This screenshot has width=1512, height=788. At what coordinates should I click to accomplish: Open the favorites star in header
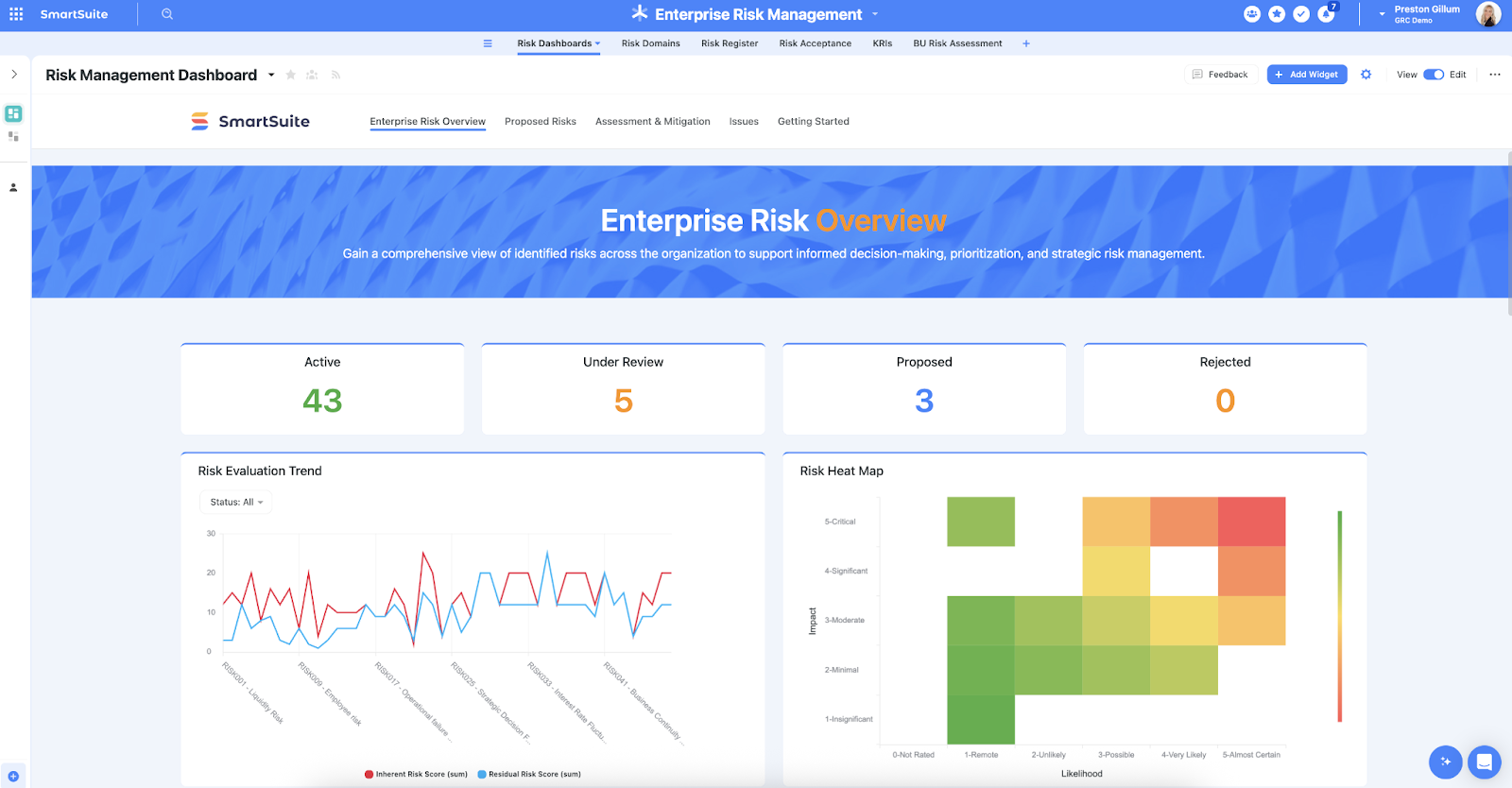(x=1277, y=14)
